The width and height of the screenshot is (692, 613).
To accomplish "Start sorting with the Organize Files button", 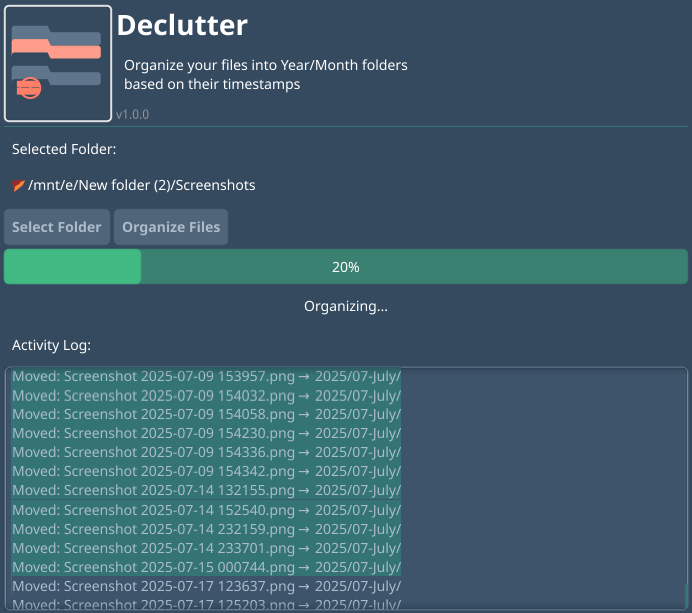I will (171, 227).
